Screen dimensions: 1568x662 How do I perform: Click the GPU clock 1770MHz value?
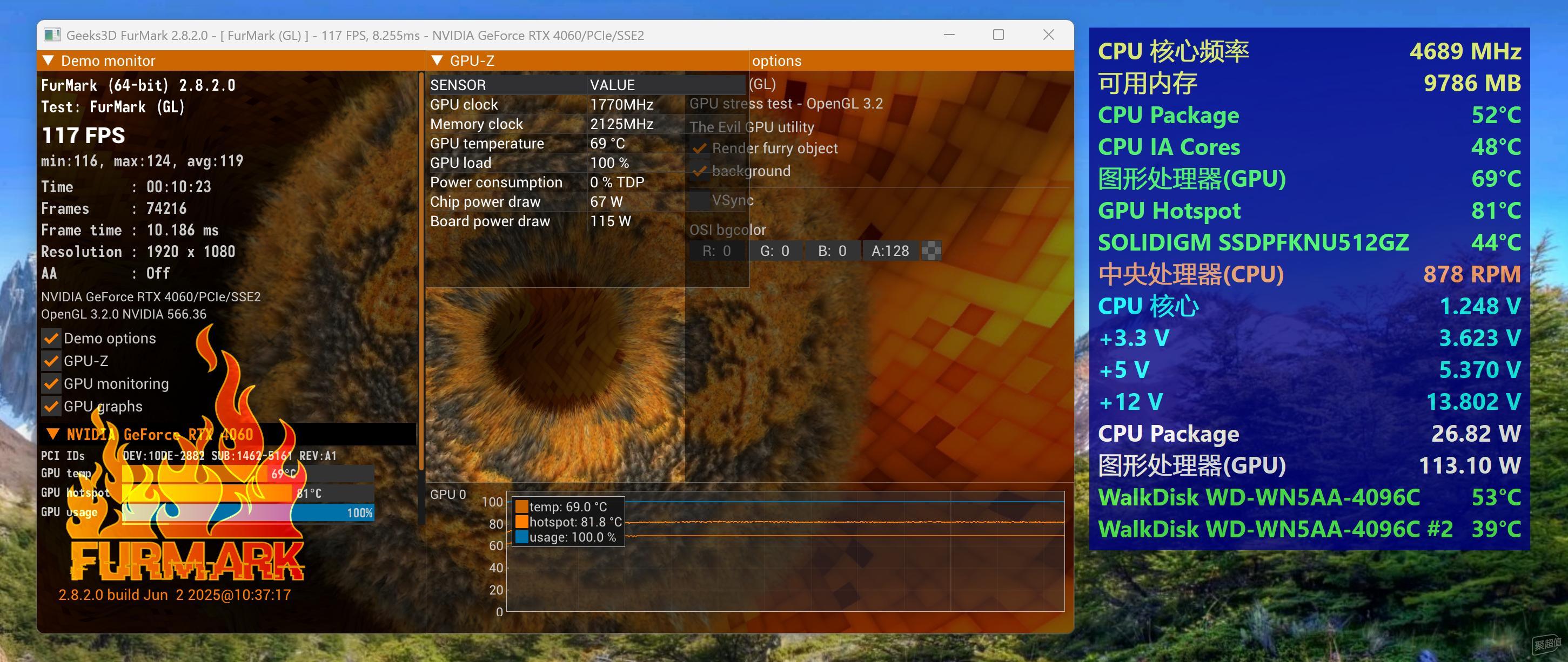tap(621, 105)
